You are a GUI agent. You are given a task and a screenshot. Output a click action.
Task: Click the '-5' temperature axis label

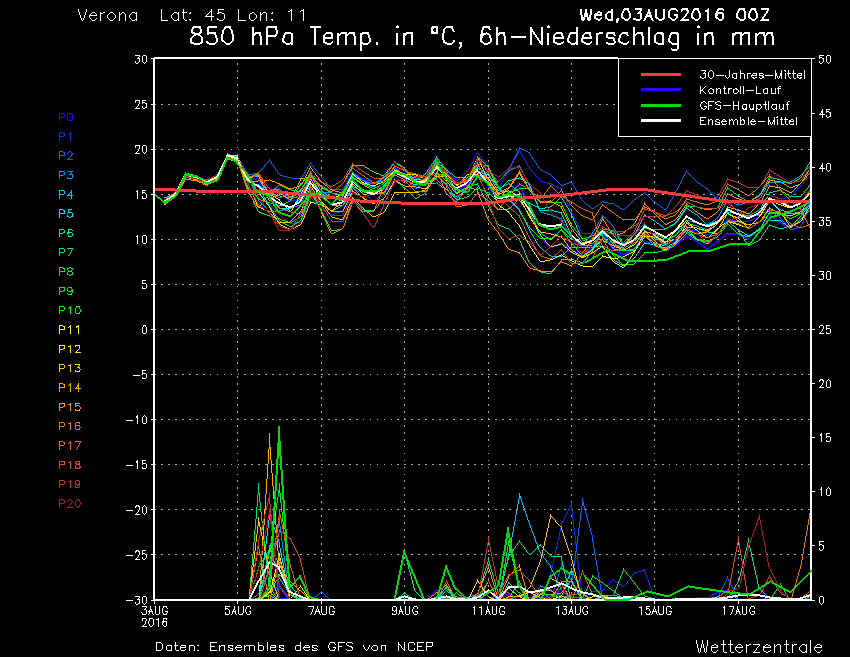140,375
